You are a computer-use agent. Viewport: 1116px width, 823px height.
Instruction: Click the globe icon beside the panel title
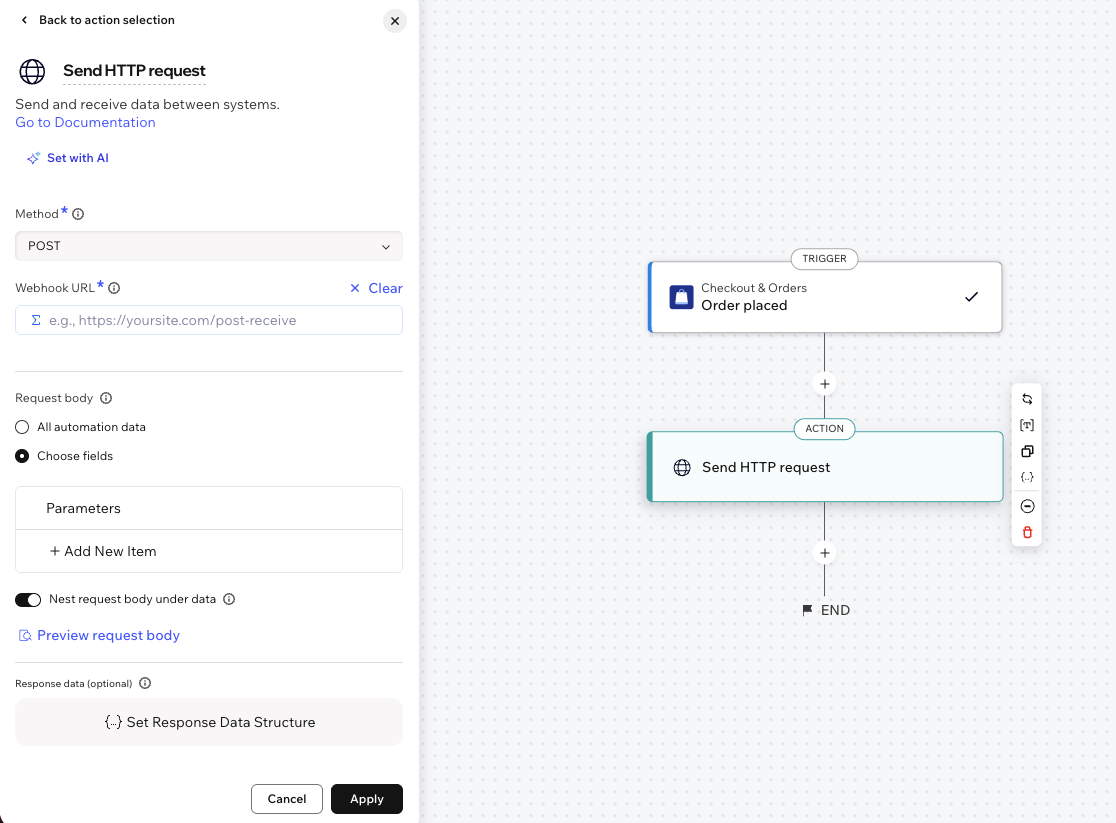pos(32,71)
